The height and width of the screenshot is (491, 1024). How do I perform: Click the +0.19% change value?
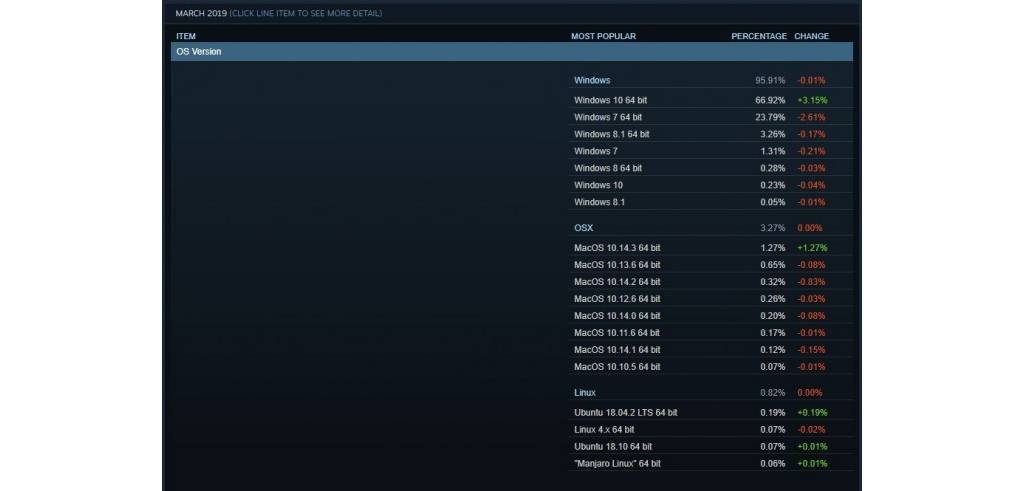click(x=812, y=412)
